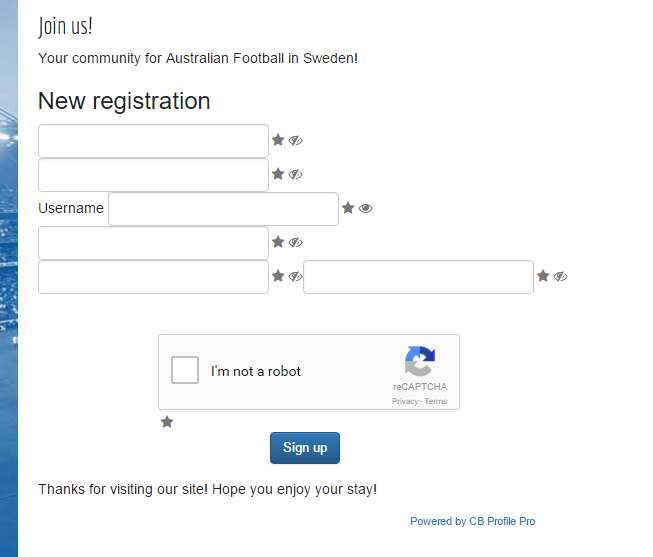Screen dimensions: 653x557
Task: Click the star icon after the bottom-left field
Action: tap(278, 276)
